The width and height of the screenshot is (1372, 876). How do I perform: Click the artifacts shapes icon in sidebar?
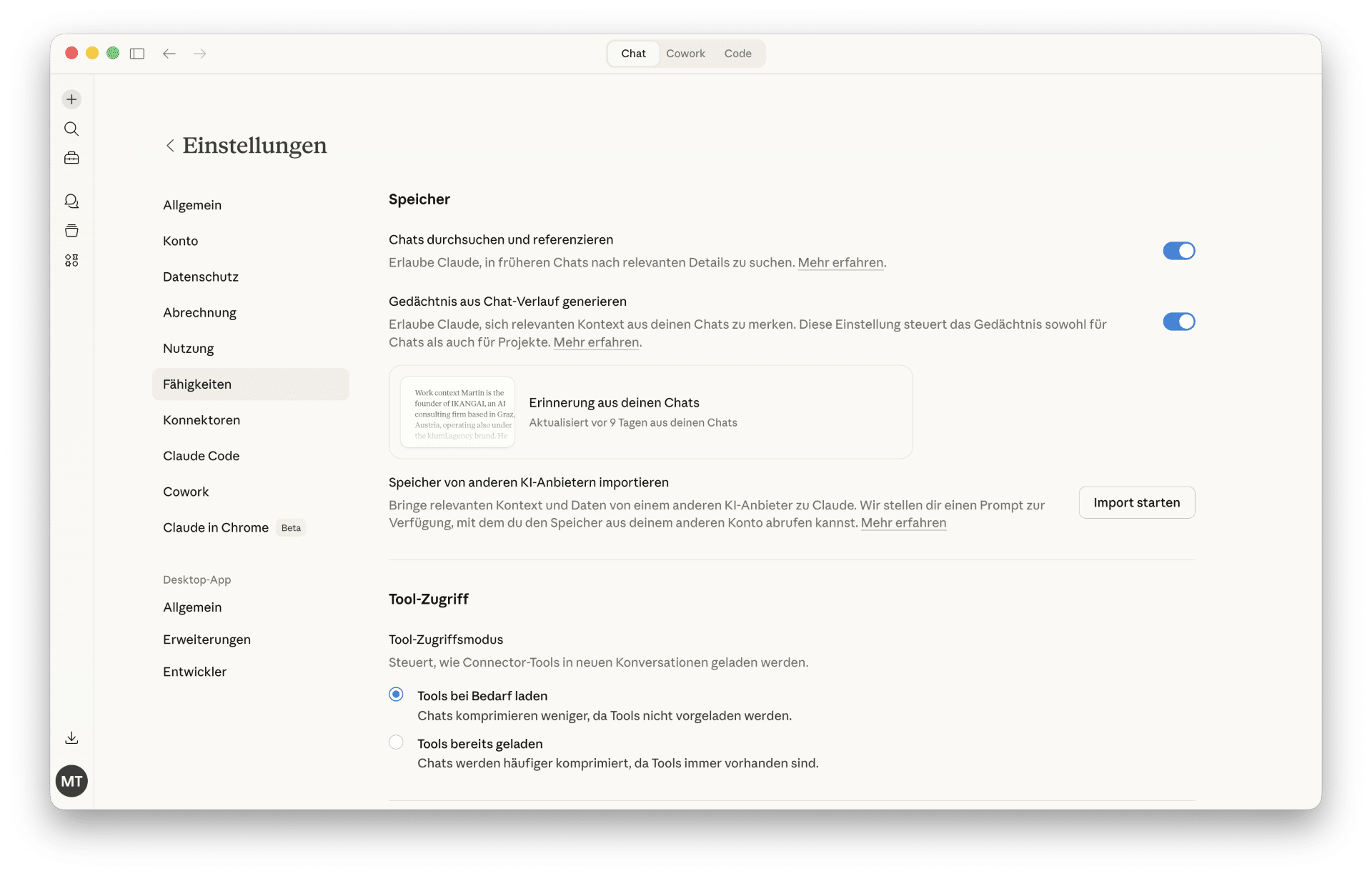[x=71, y=260]
